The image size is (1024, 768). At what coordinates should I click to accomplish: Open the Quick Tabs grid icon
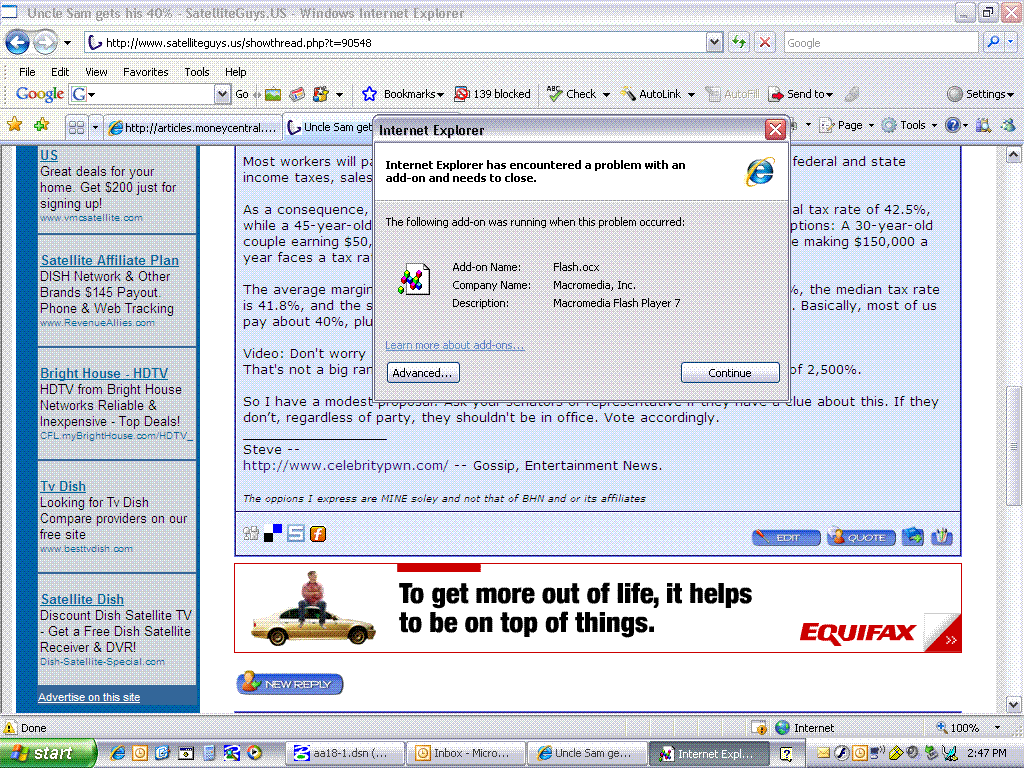76,127
